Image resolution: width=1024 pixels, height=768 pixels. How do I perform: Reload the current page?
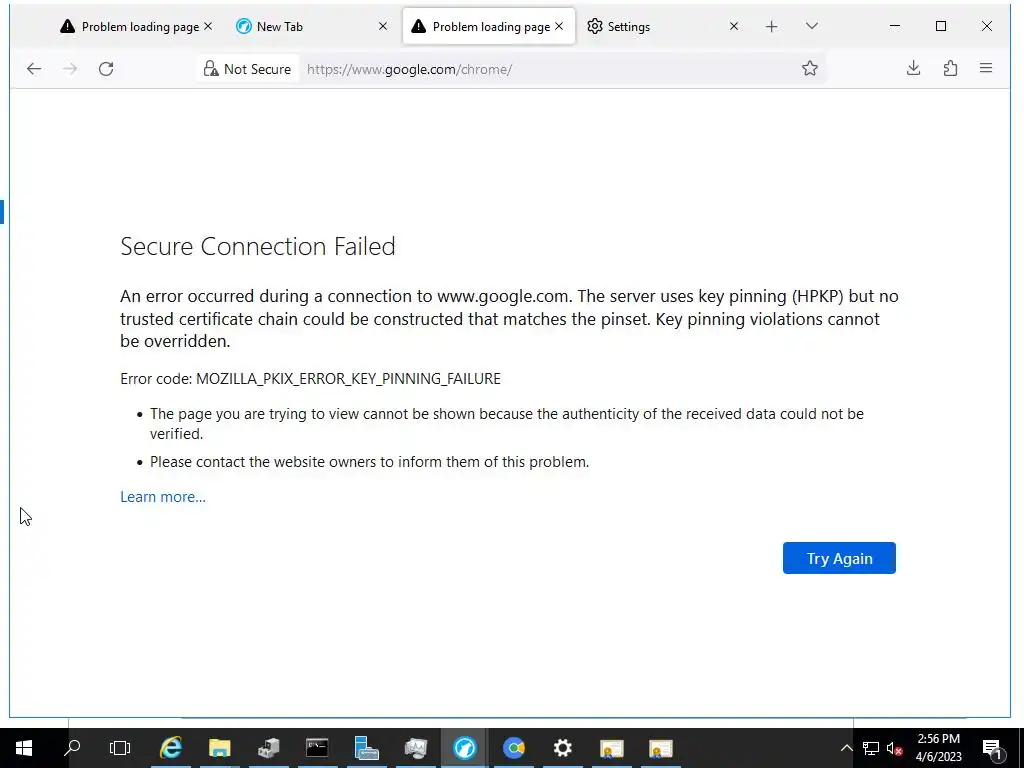click(x=106, y=69)
